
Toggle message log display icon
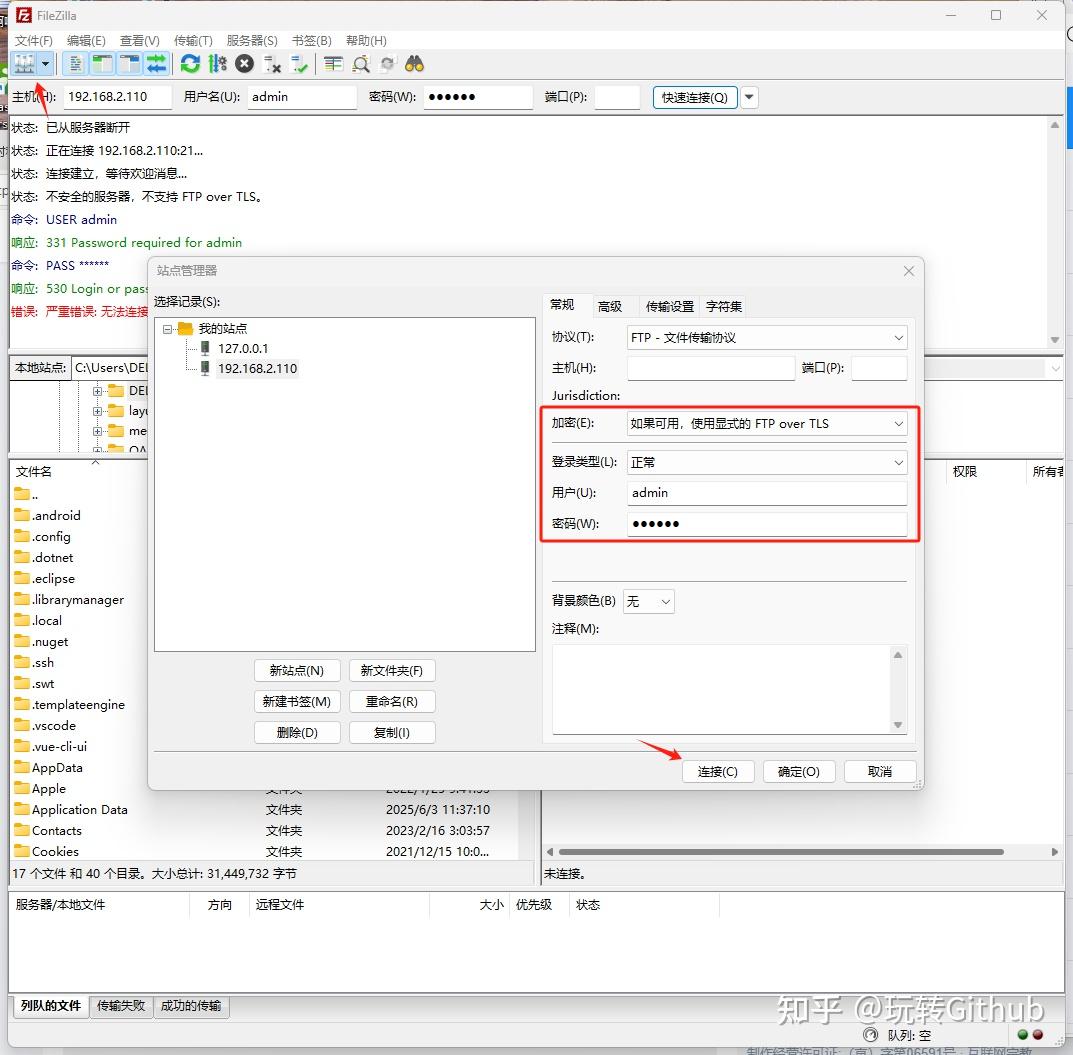(75, 64)
